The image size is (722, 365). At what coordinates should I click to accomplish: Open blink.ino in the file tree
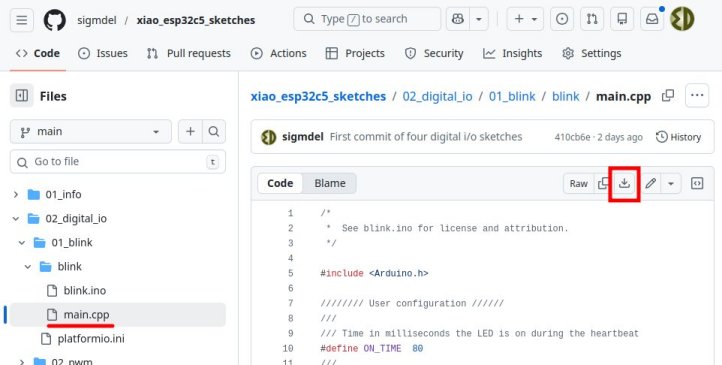(85, 290)
